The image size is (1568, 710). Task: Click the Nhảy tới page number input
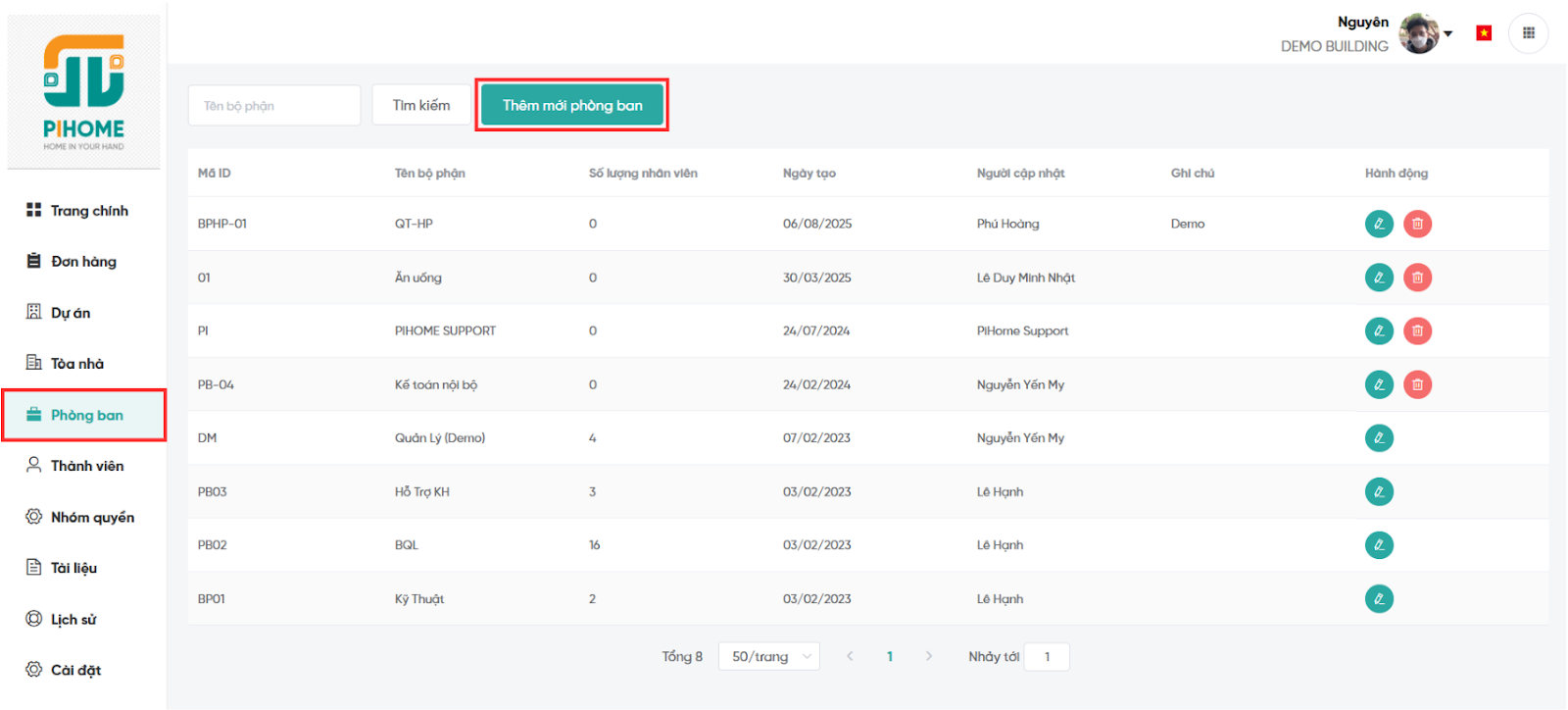[1046, 657]
